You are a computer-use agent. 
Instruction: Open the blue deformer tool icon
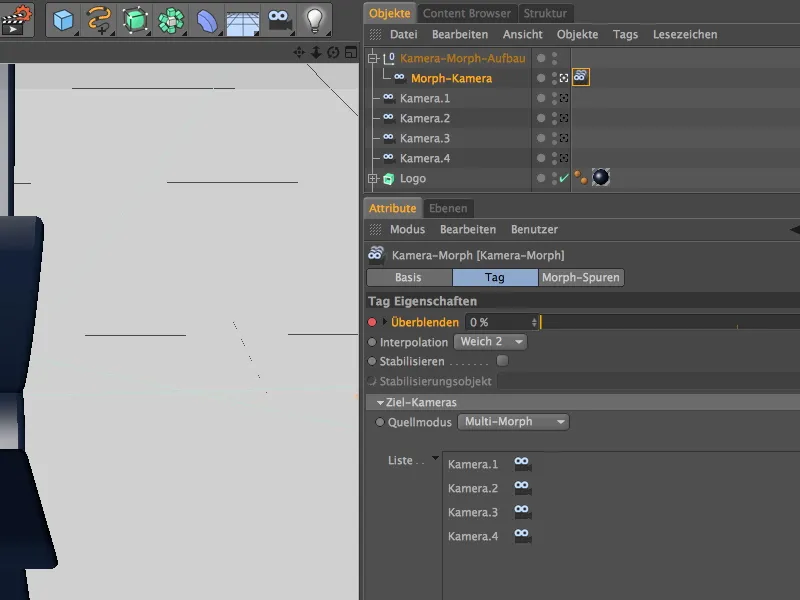pyautogui.click(x=207, y=21)
